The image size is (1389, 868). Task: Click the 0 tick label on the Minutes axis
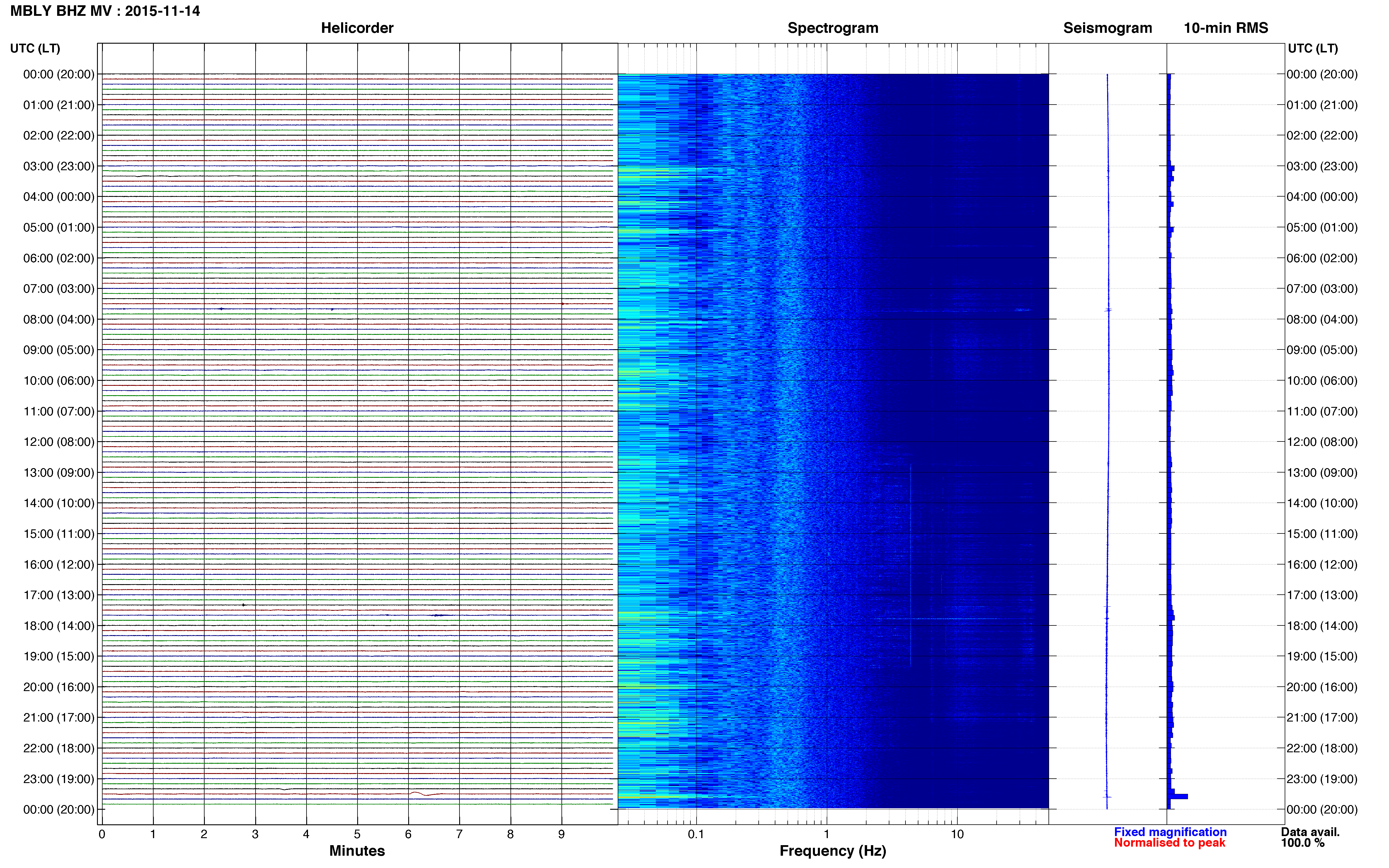102,835
